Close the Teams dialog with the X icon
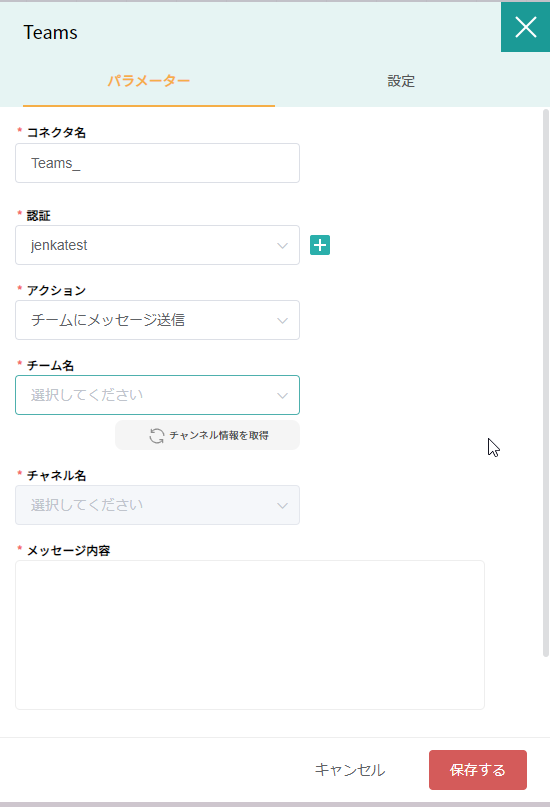Viewport: 550px width, 807px height. pos(525,27)
